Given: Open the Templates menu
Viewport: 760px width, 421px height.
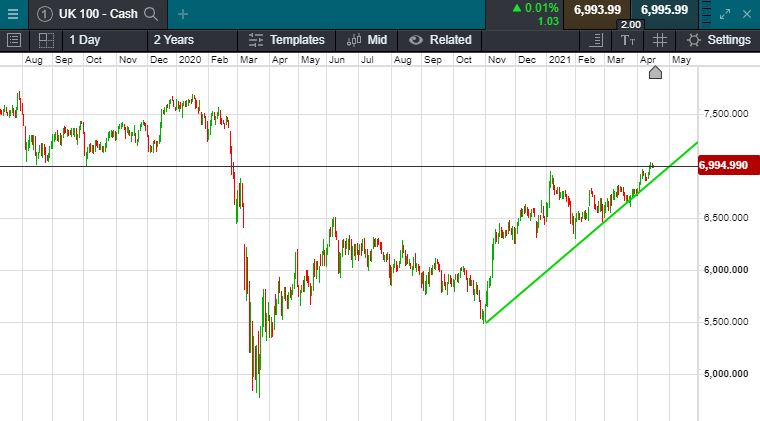Looking at the screenshot, I should [x=288, y=40].
